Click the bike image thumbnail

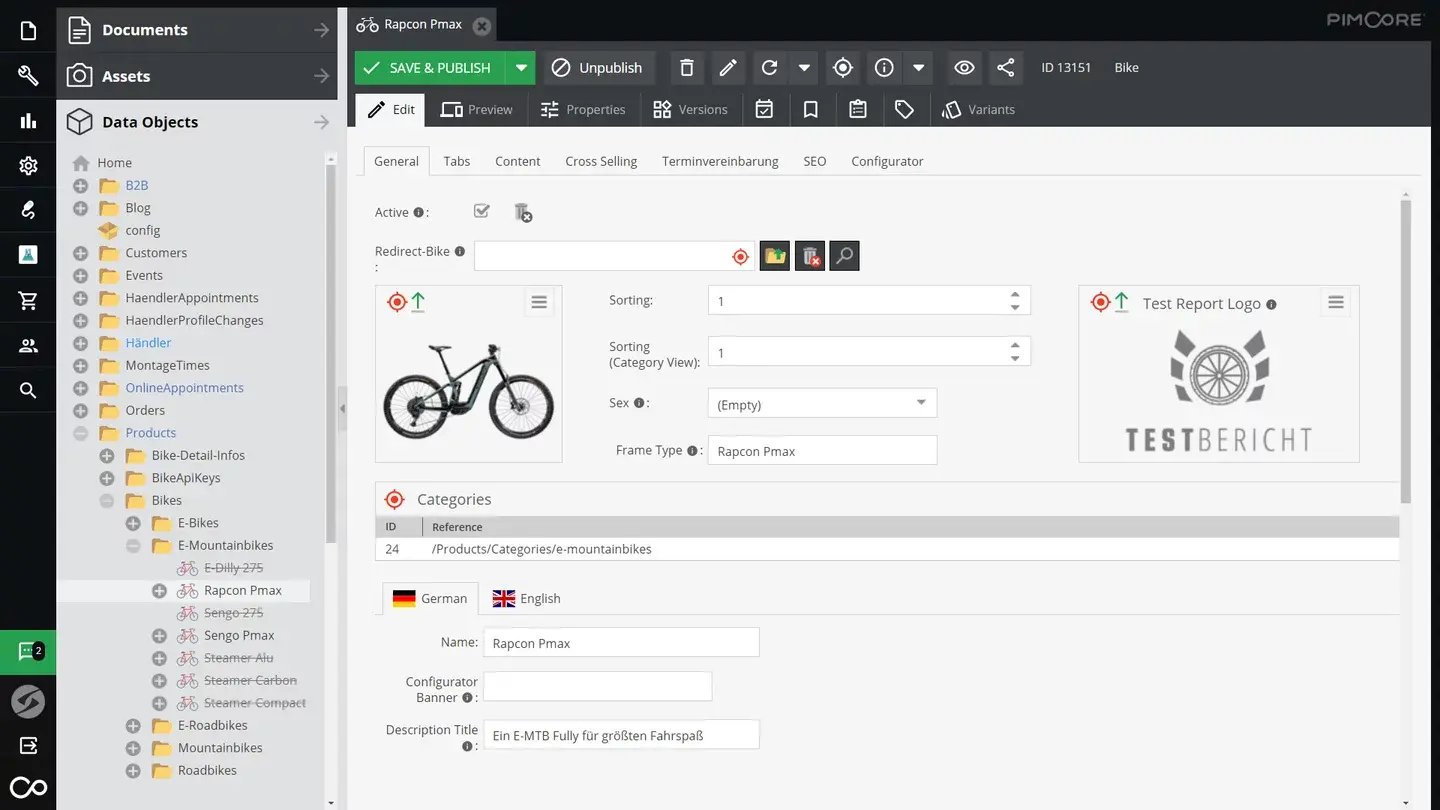click(x=468, y=390)
